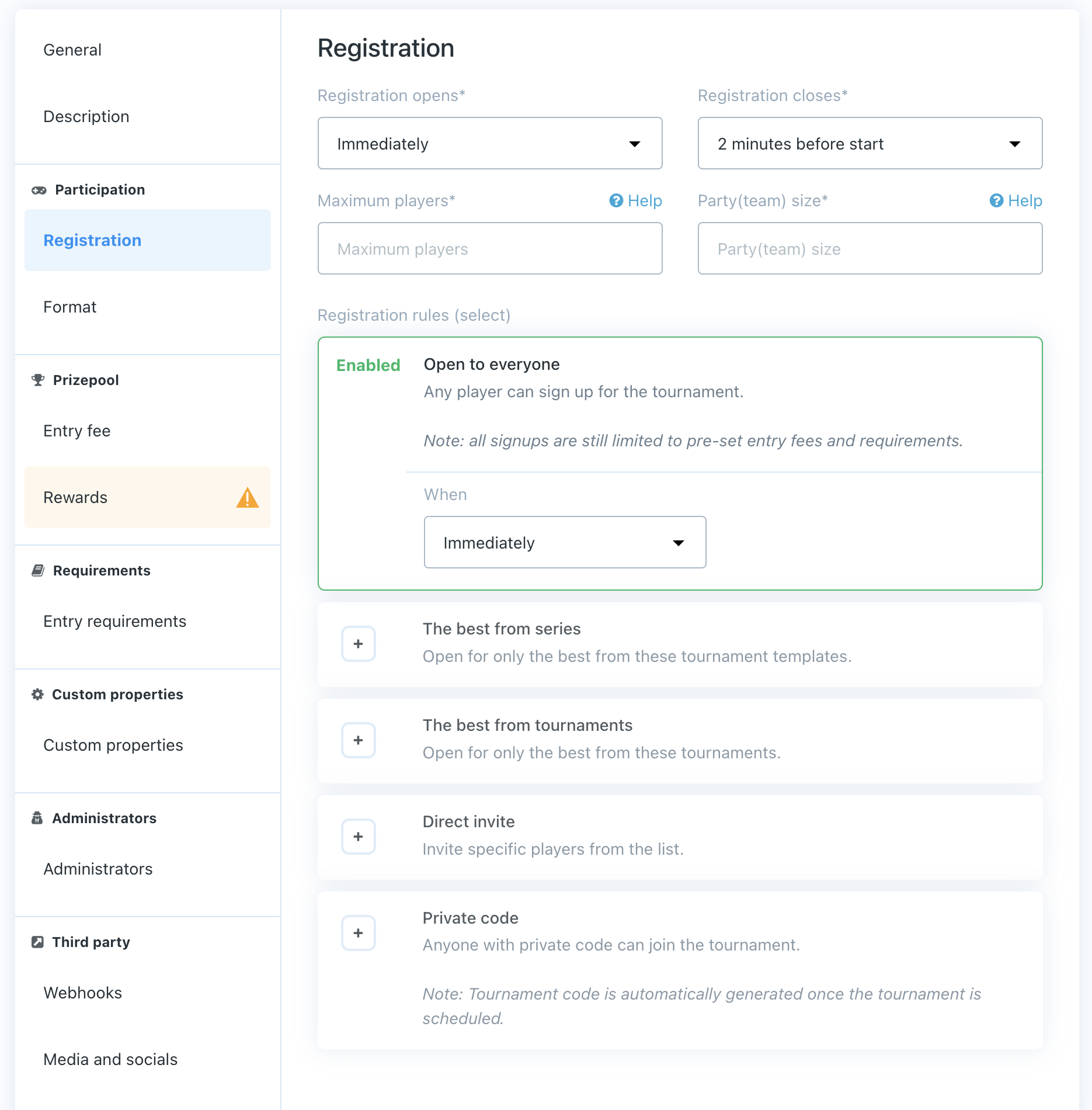Click the Participation gamepad icon
The width and height of the screenshot is (1092, 1110).
[39, 190]
